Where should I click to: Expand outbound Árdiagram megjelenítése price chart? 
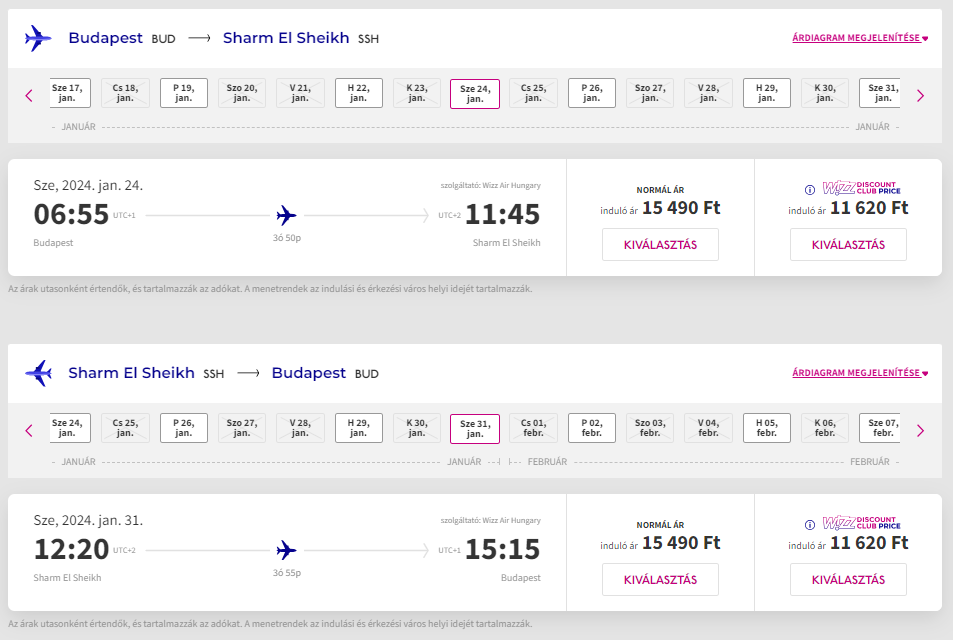point(860,39)
